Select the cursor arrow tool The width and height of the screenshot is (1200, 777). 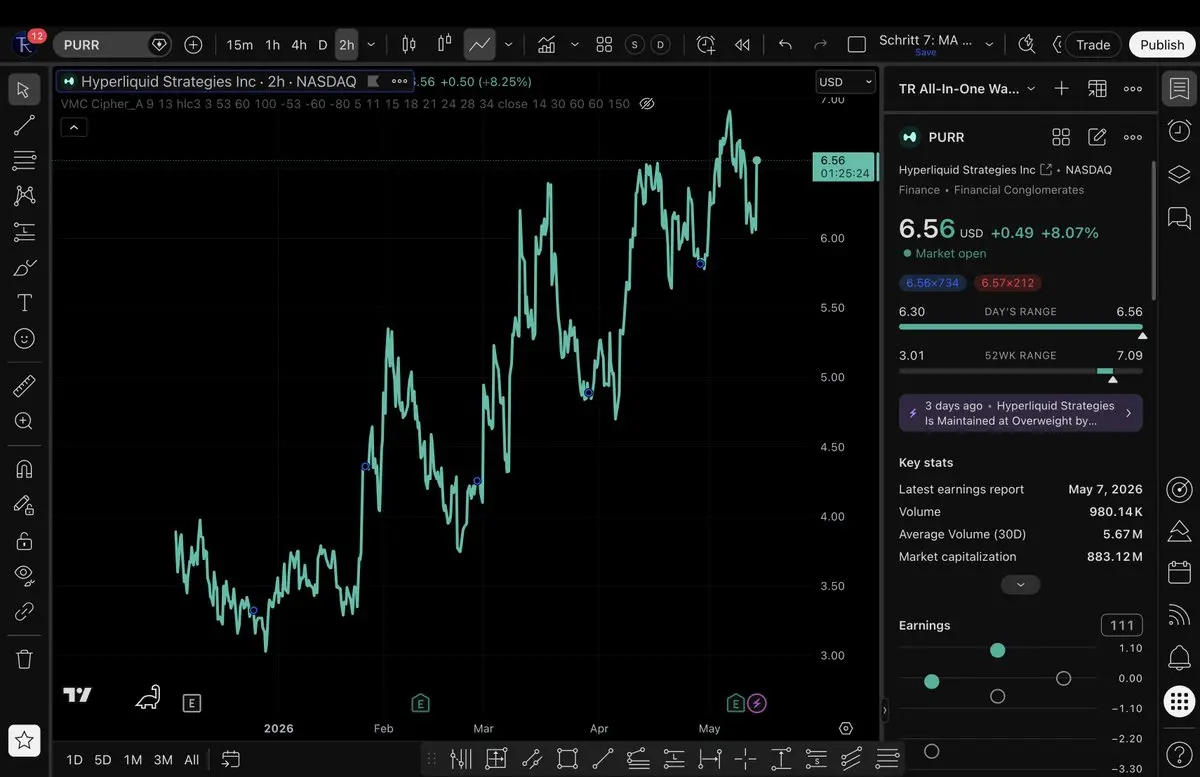click(24, 90)
